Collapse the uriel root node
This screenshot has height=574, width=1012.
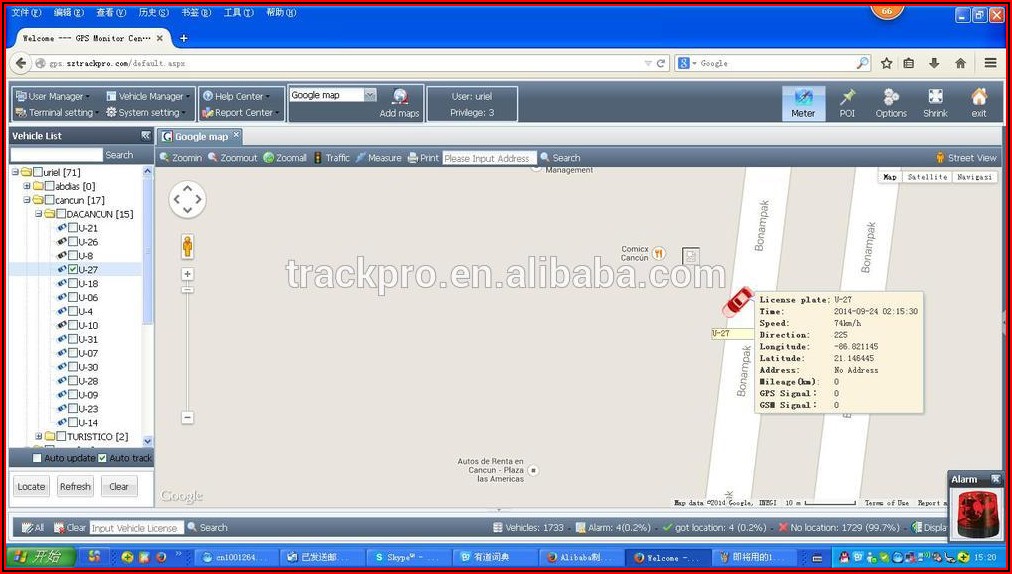(15, 172)
